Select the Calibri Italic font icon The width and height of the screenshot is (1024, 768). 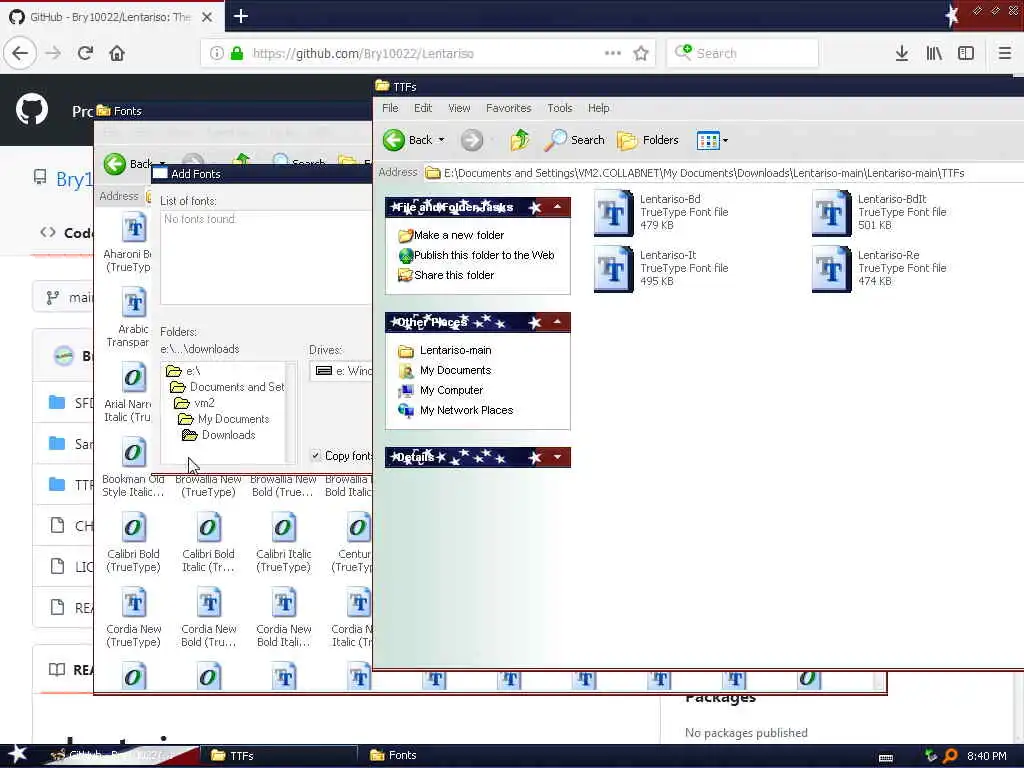283,528
